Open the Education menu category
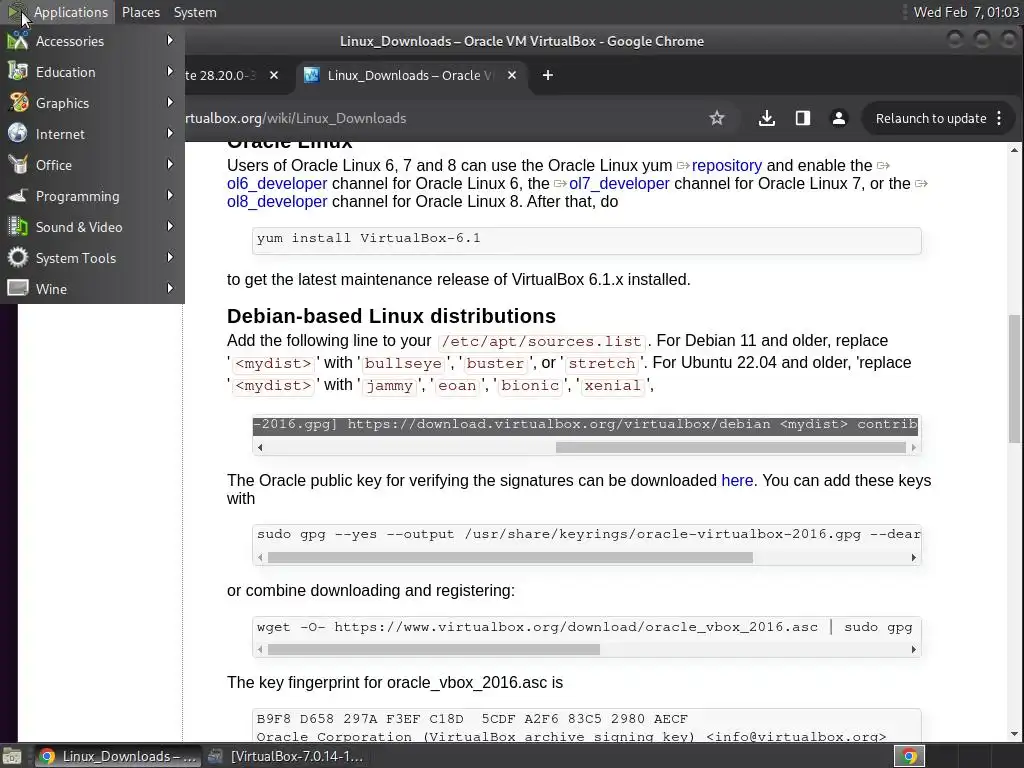Image resolution: width=1024 pixels, height=768 pixels. tap(92, 72)
